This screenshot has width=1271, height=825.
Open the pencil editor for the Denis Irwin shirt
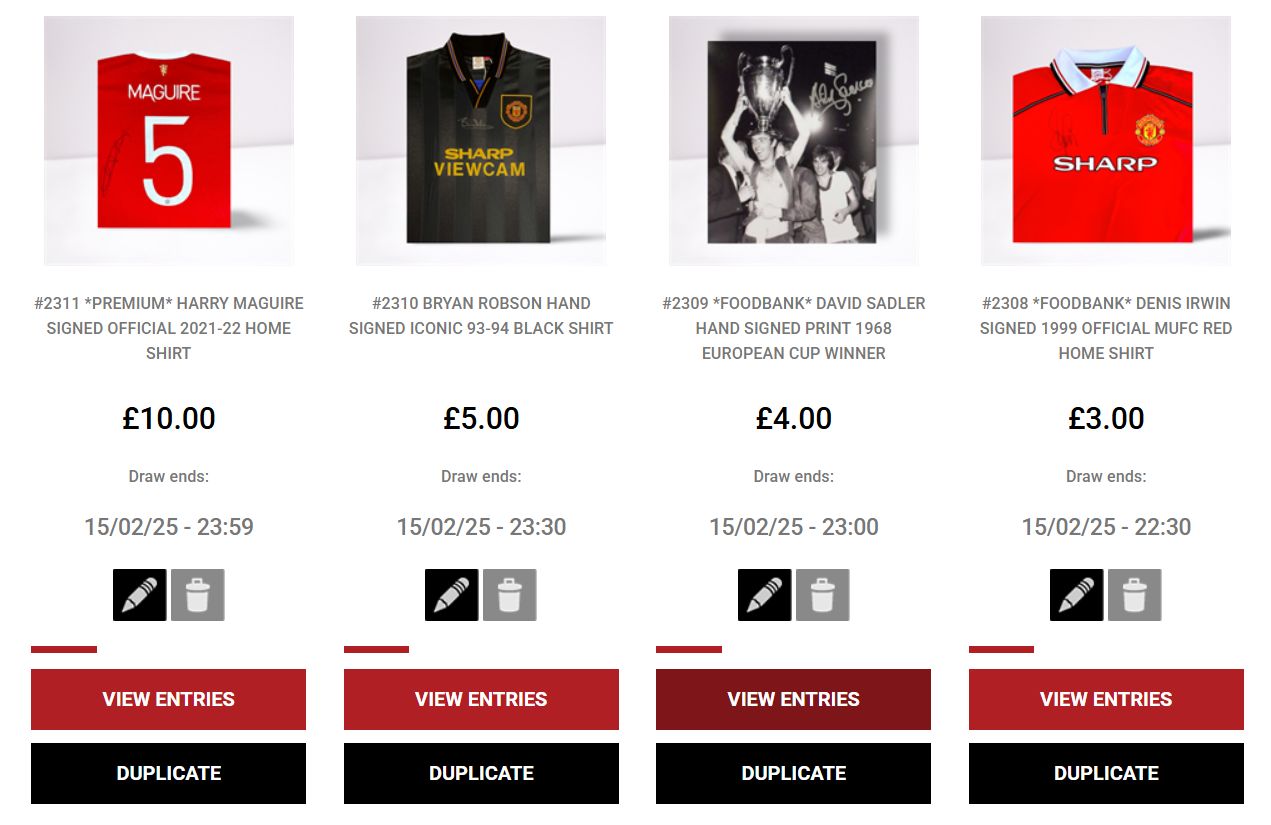[1076, 595]
